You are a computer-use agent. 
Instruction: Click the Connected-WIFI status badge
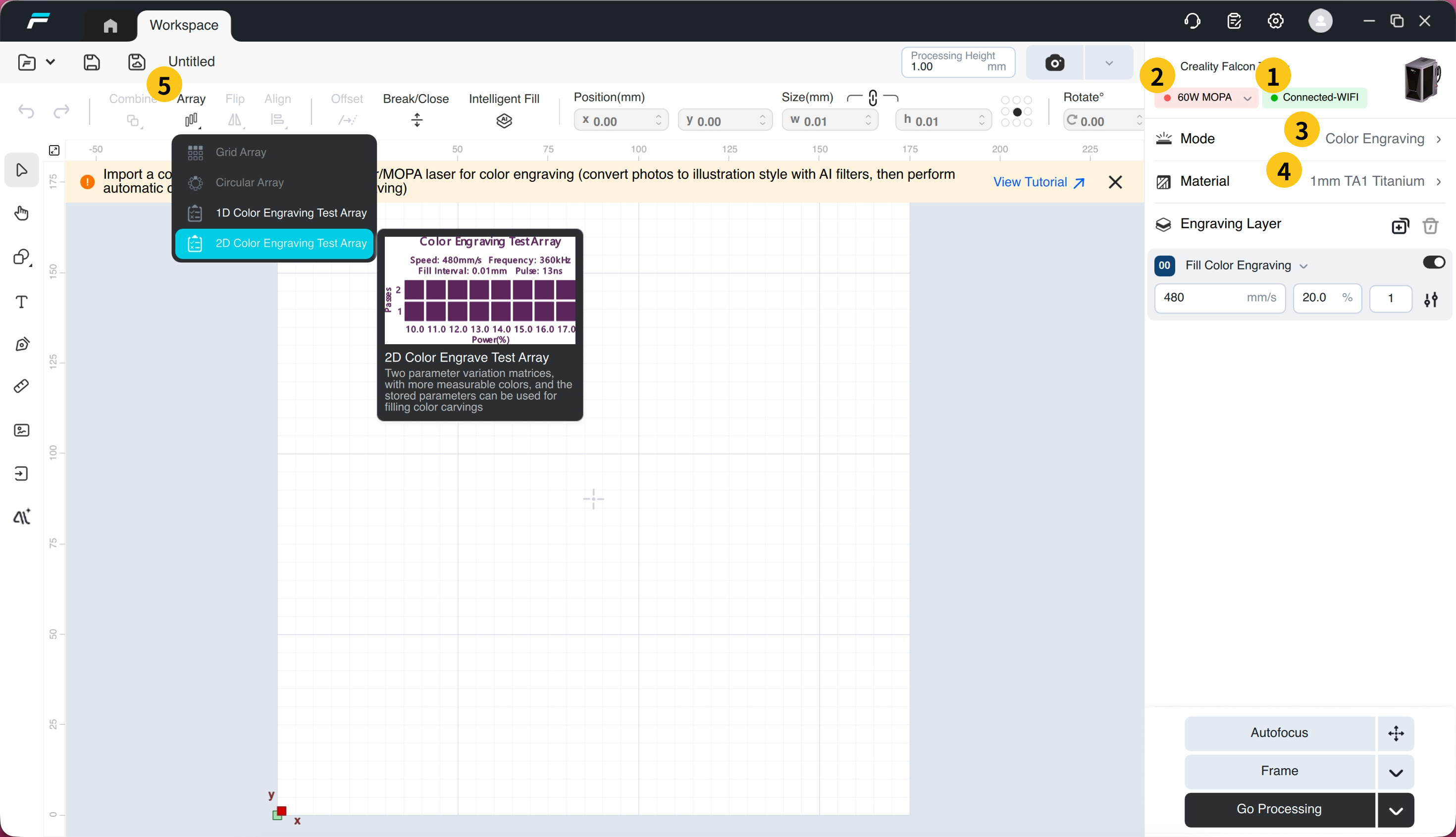coord(1314,98)
